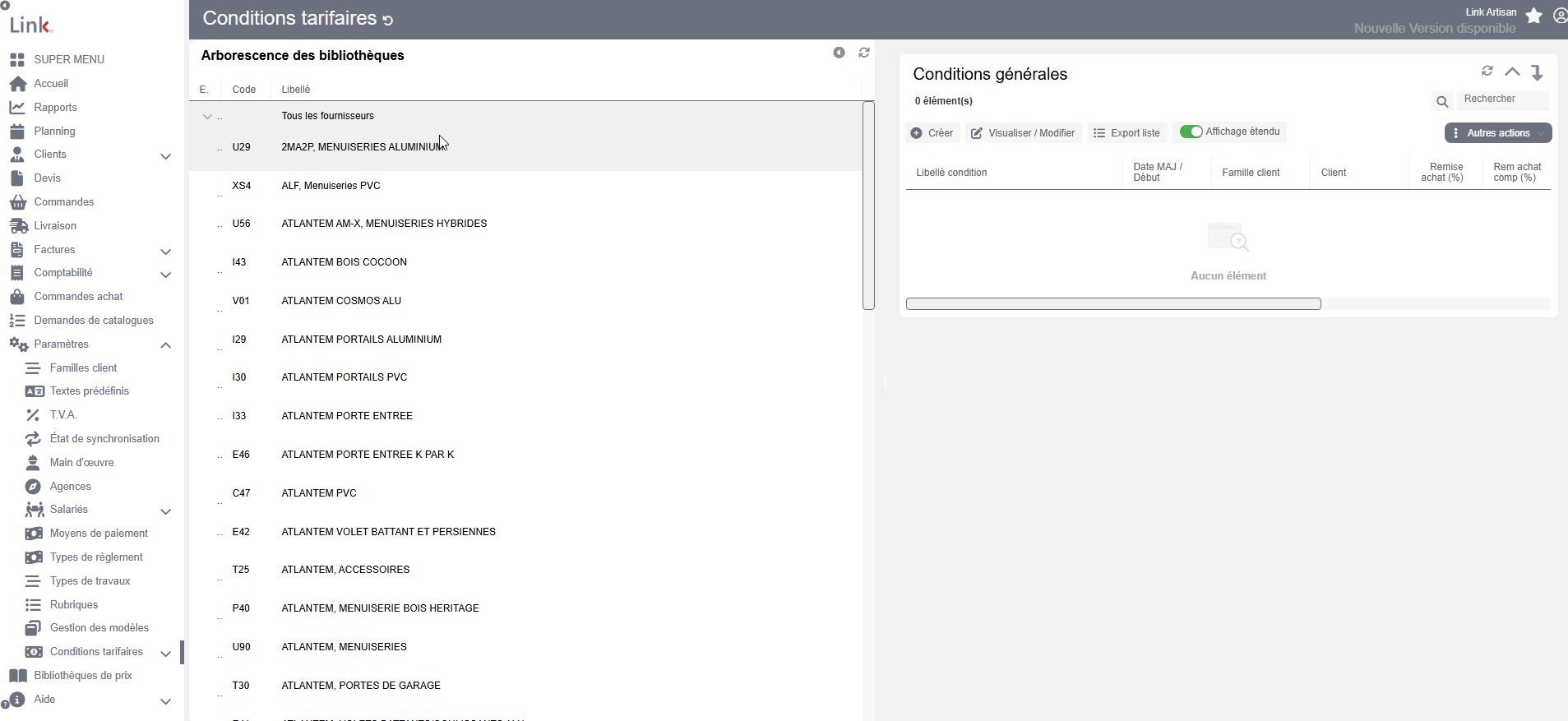Click the undo icon next to Conditions tarifaires title
The image size is (1568, 721).
point(388,21)
